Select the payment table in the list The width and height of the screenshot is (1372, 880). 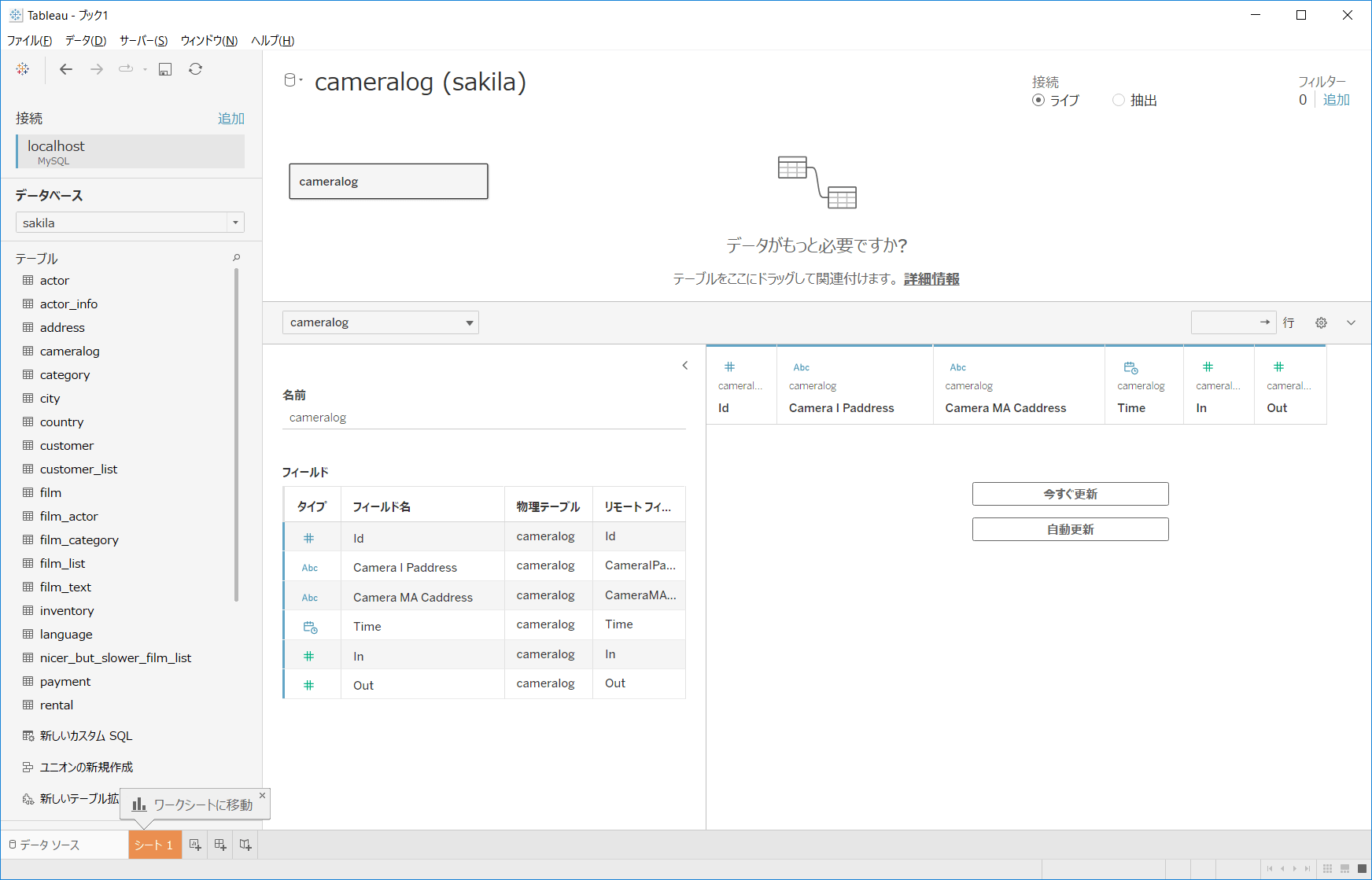(x=65, y=682)
